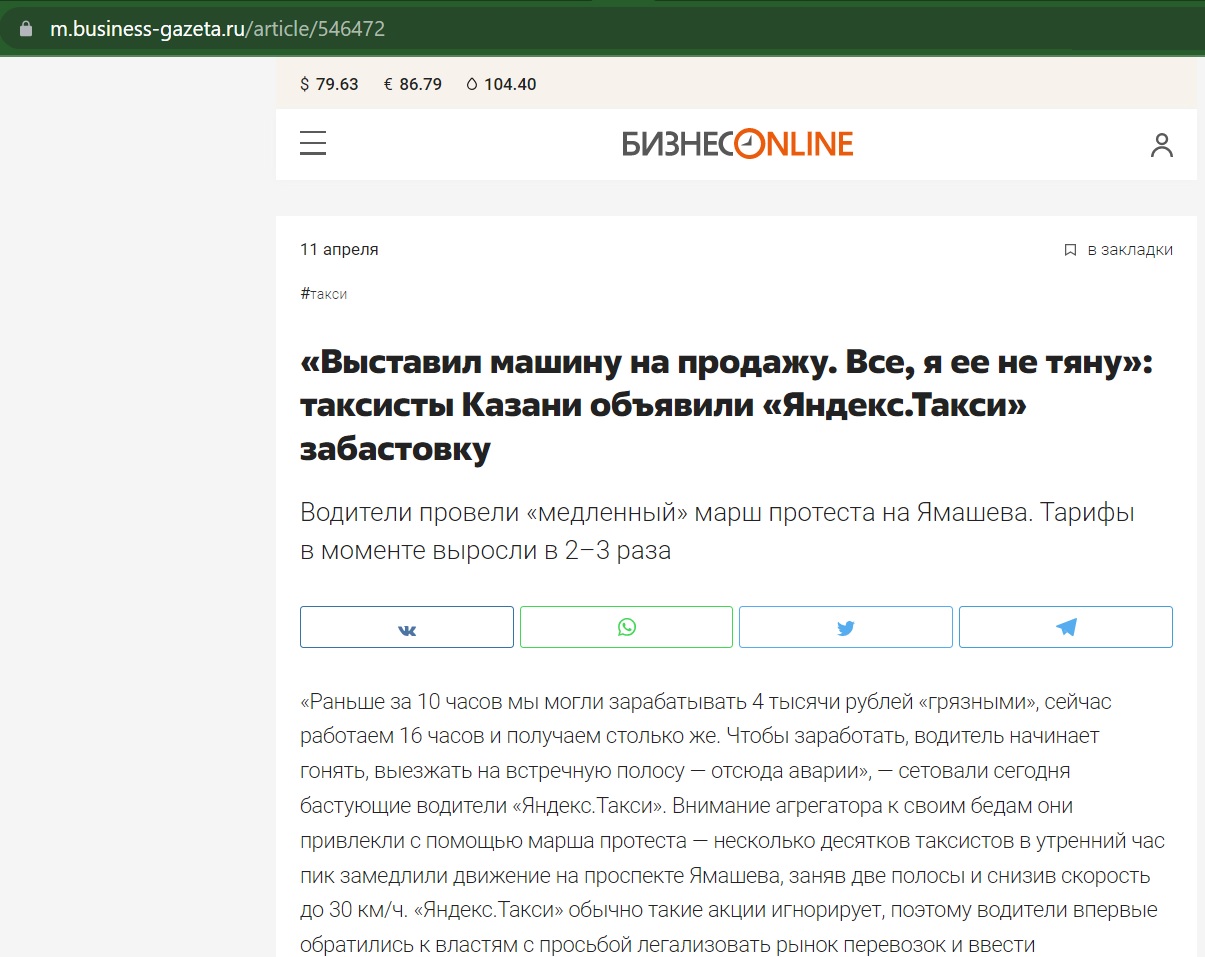Share the article on VK
This screenshot has height=957, width=1205.
pos(407,628)
